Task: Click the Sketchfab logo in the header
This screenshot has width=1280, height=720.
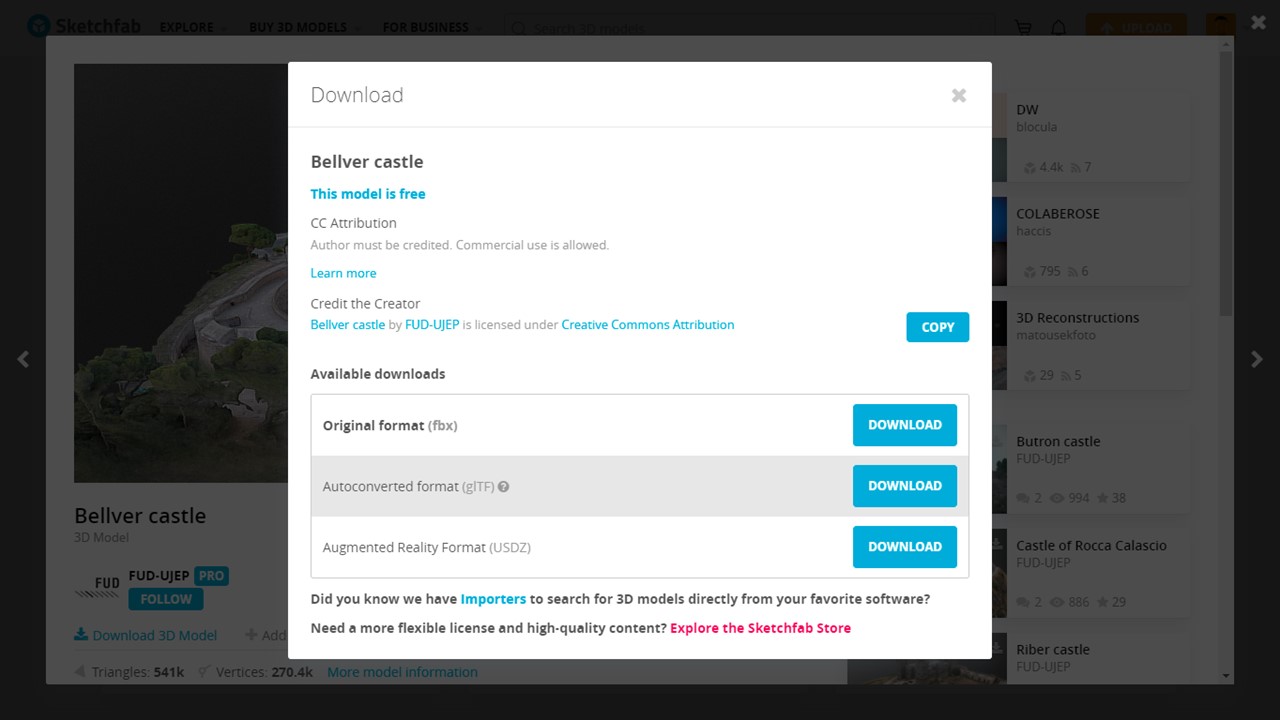Action: click(x=85, y=27)
